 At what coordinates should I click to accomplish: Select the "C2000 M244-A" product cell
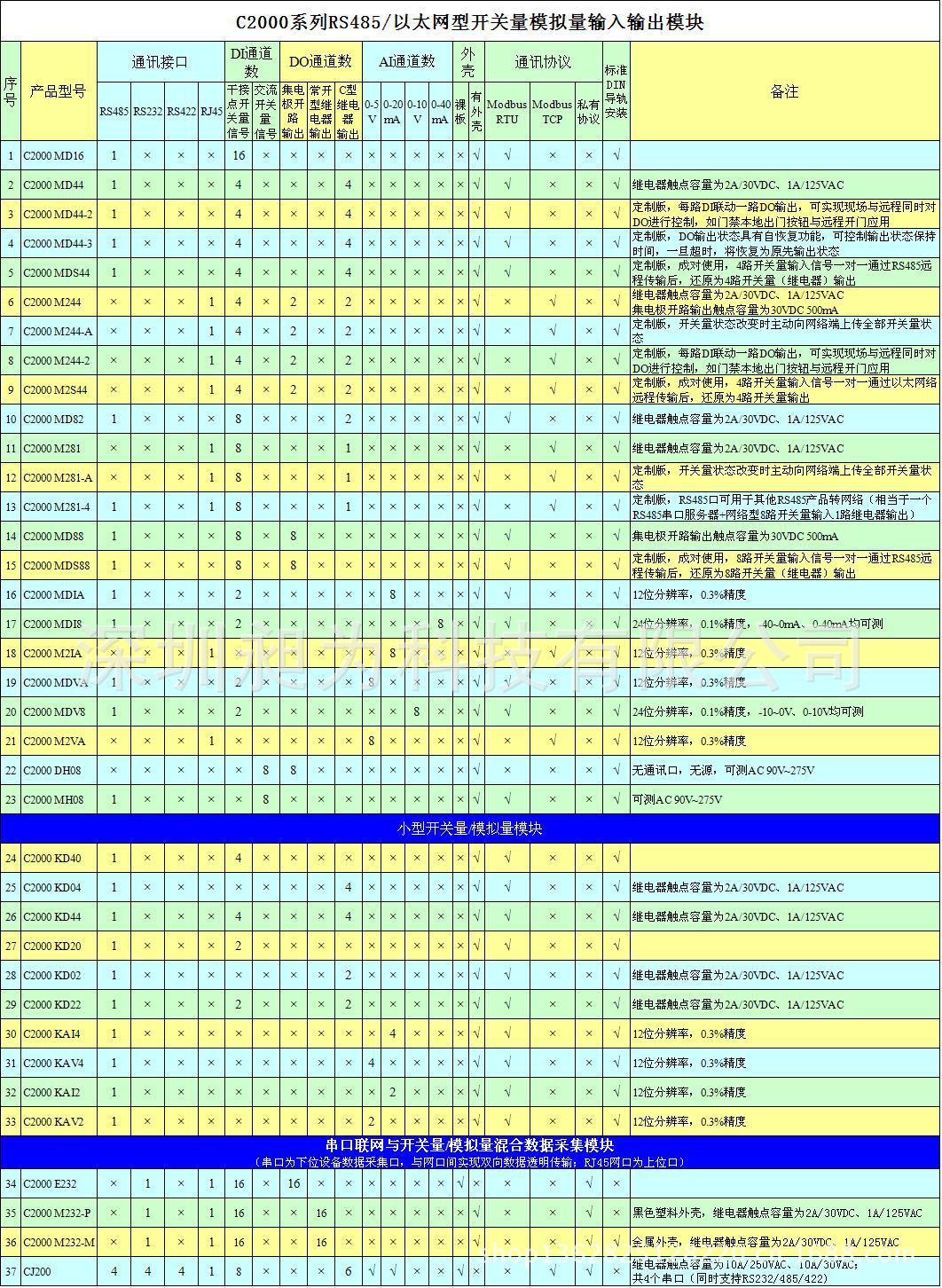point(58,332)
